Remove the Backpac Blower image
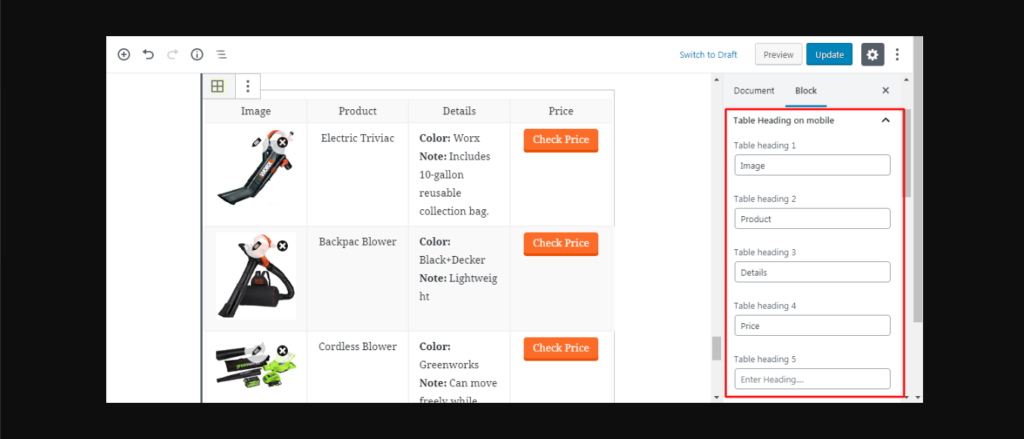The width and height of the screenshot is (1024, 439). click(282, 246)
